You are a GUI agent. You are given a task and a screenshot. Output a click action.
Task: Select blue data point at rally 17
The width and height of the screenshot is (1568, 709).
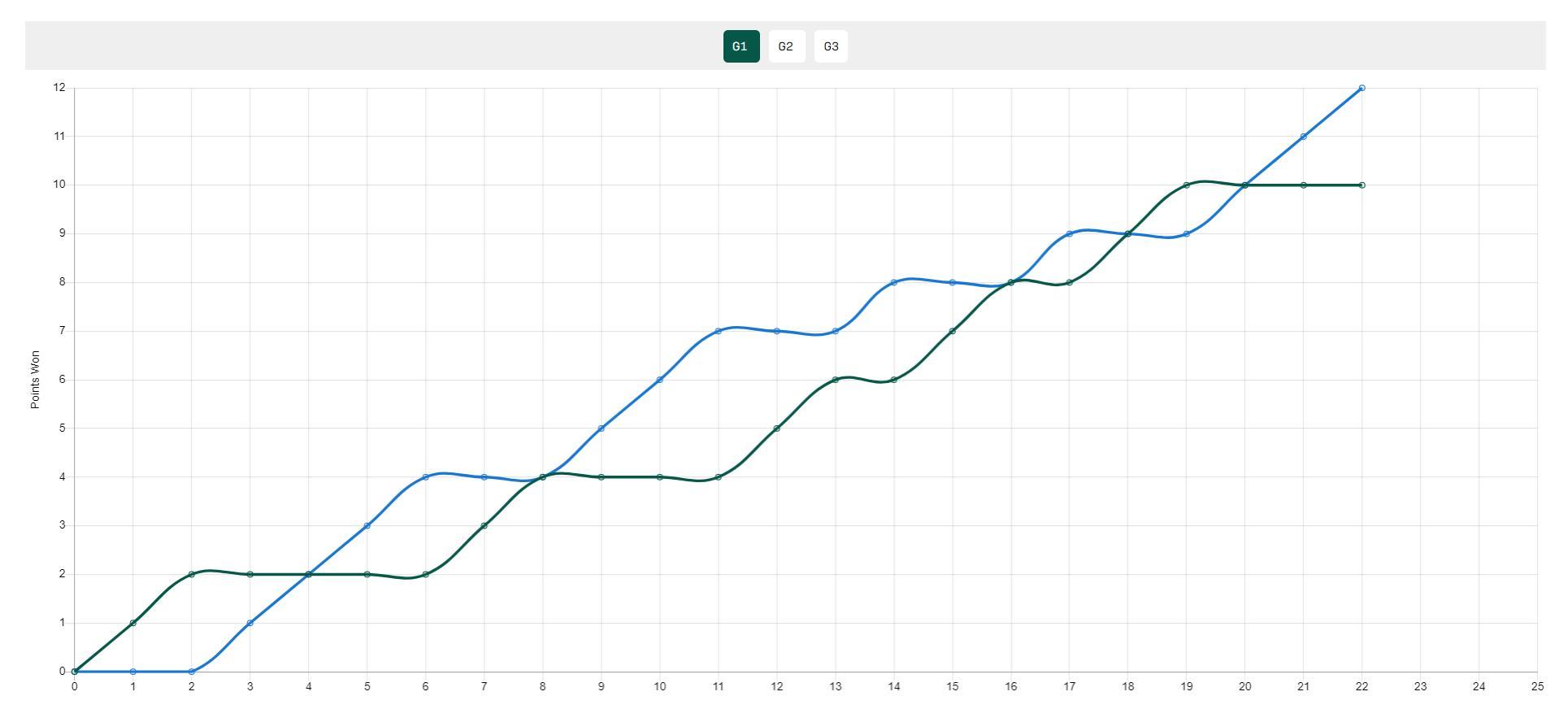(1069, 234)
